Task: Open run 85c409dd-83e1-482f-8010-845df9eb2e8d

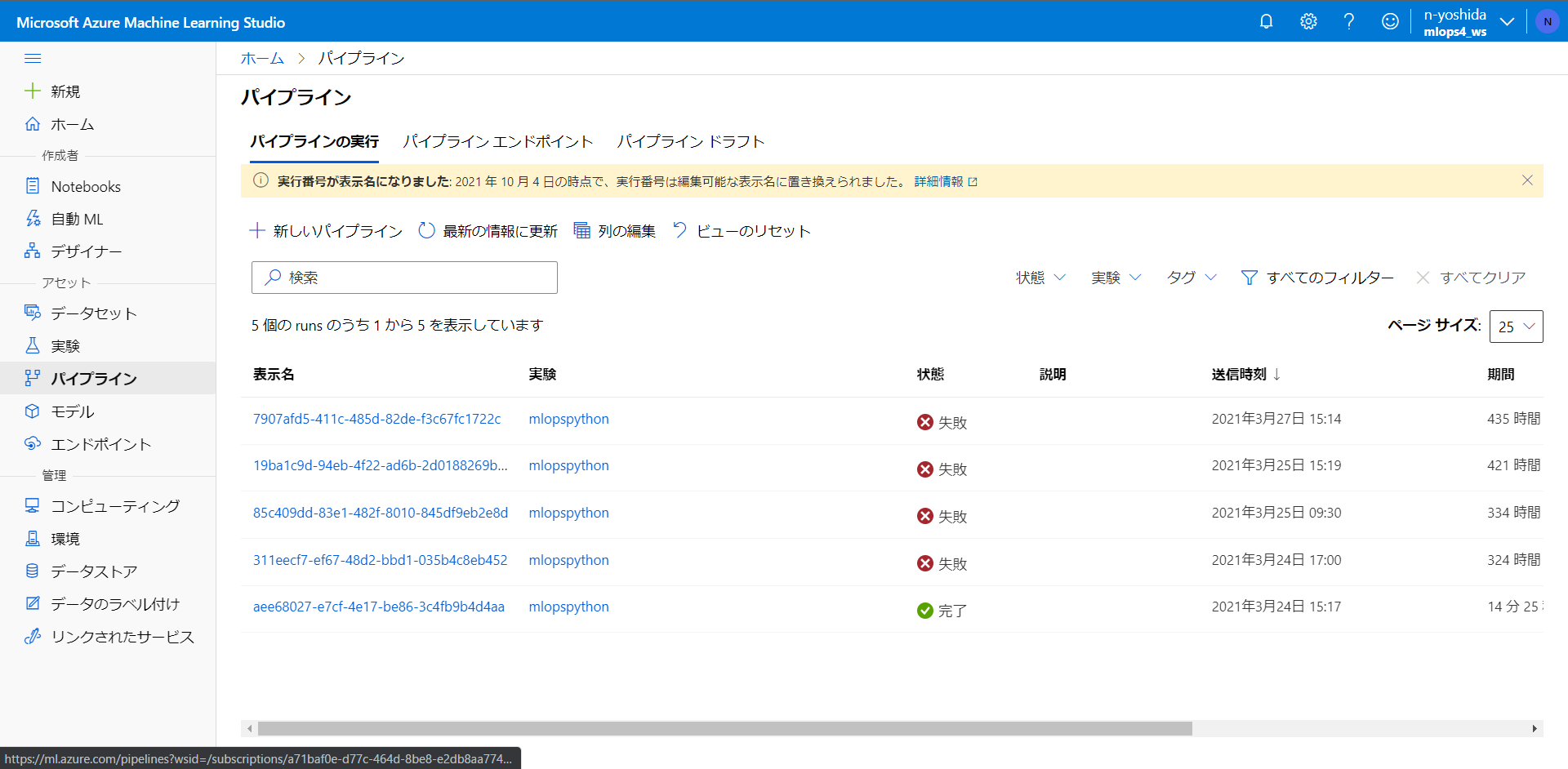Action: (380, 513)
